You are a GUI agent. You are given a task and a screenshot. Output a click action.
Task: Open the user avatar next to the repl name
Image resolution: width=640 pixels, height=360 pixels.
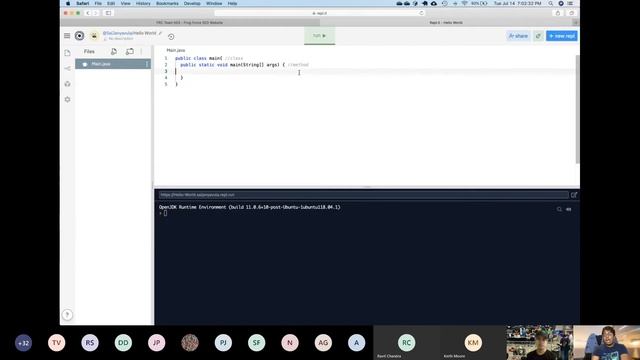click(94, 36)
